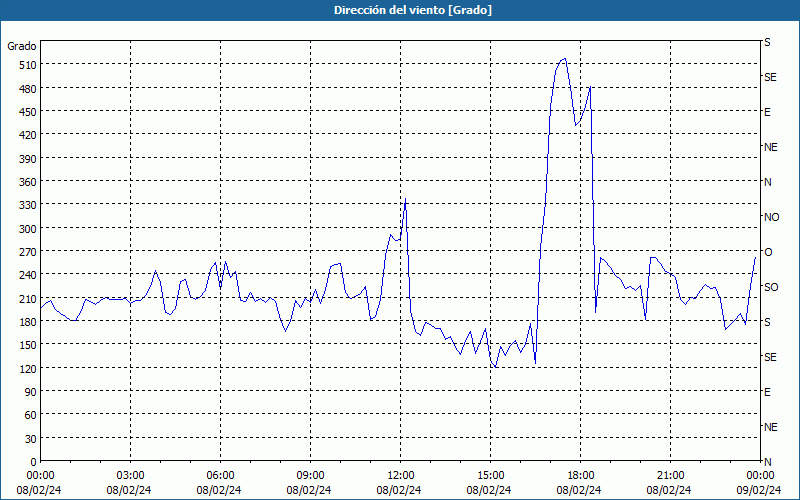Viewport: 800px width, 500px height.
Task: Select the 120 value on the left axis
Action: (27, 368)
